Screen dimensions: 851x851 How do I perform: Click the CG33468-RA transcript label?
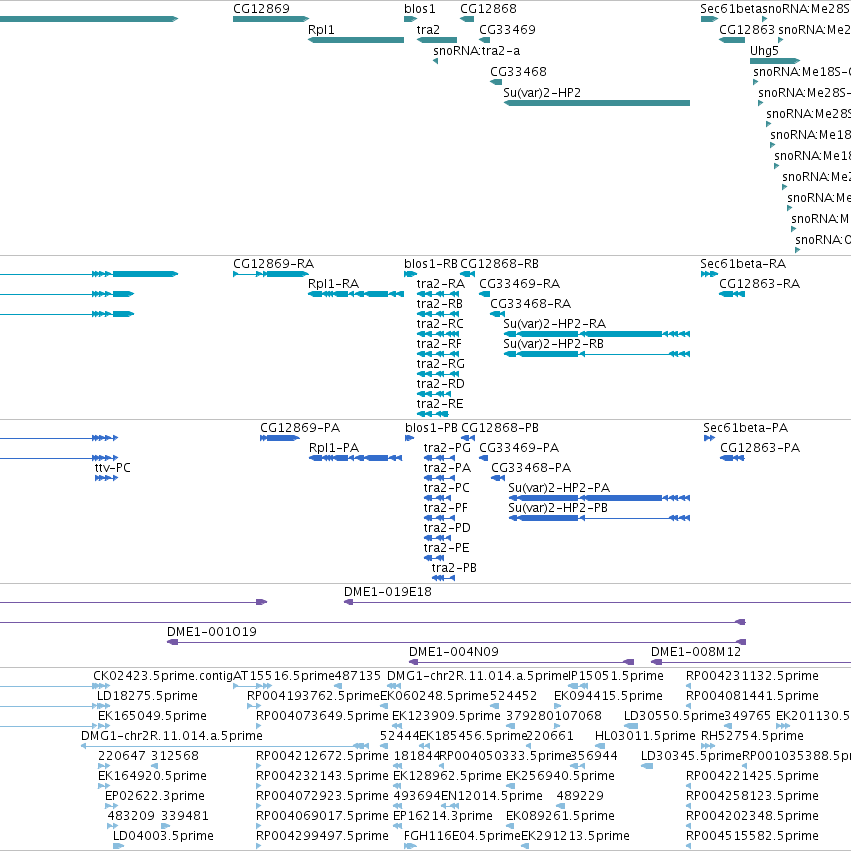pos(530,304)
